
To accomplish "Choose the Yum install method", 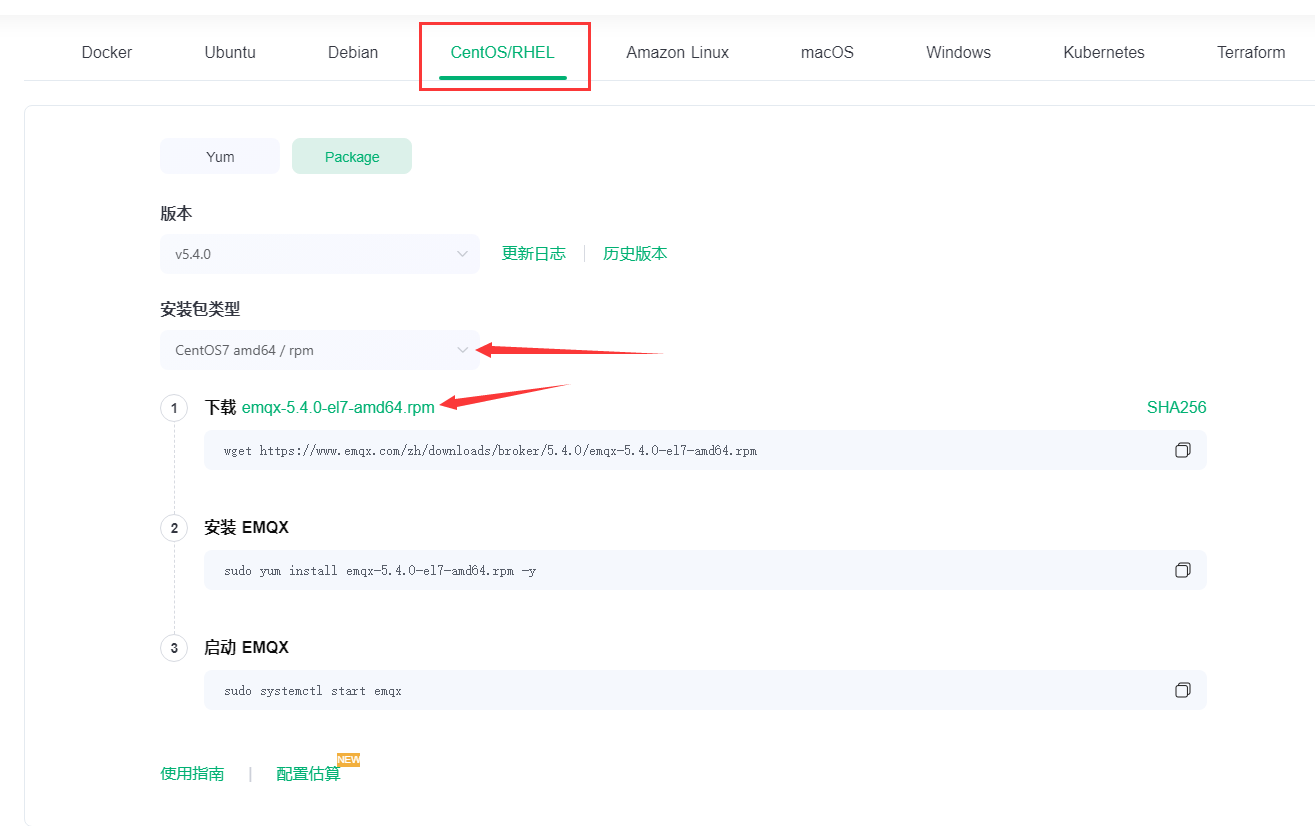I will pyautogui.click(x=220, y=156).
